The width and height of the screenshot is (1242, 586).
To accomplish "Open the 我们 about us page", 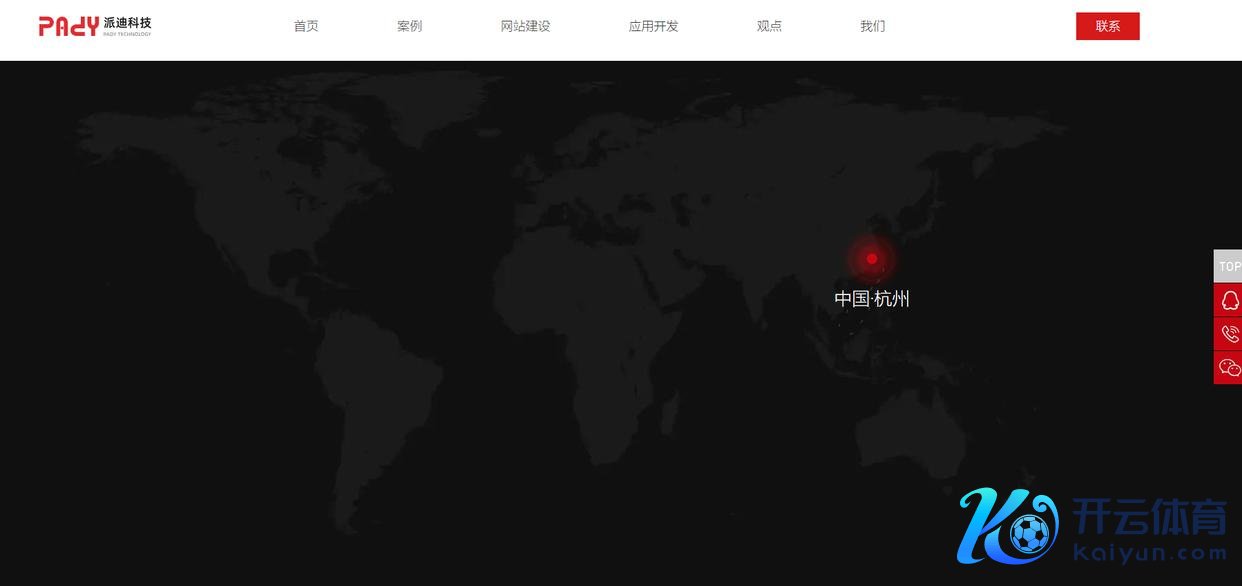I will pos(872,26).
